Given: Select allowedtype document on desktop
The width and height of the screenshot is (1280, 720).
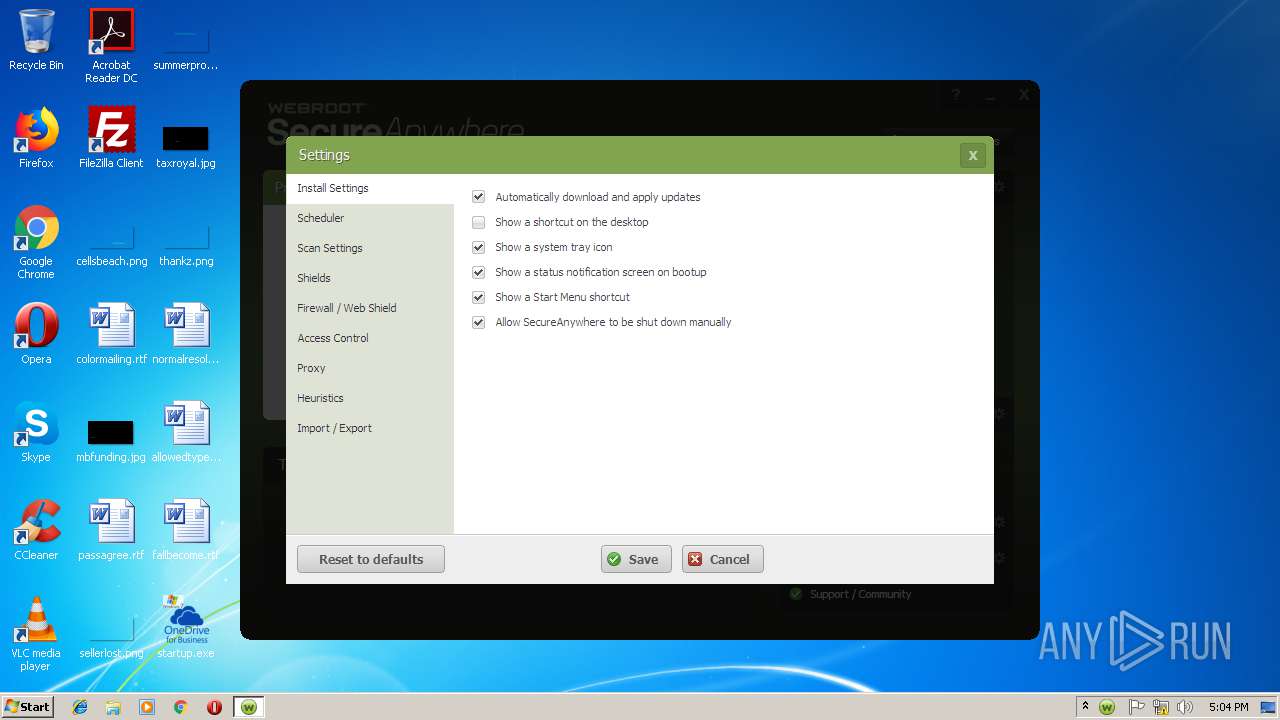Looking at the screenshot, I should pos(186,432).
